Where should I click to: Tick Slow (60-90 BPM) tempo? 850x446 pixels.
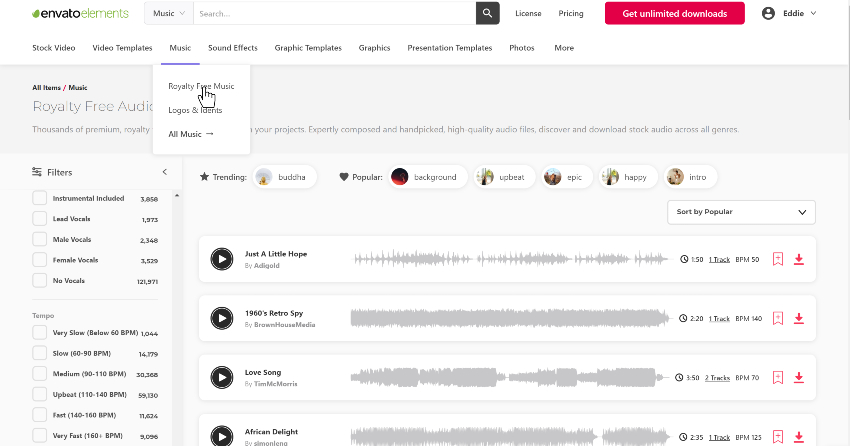(x=40, y=353)
